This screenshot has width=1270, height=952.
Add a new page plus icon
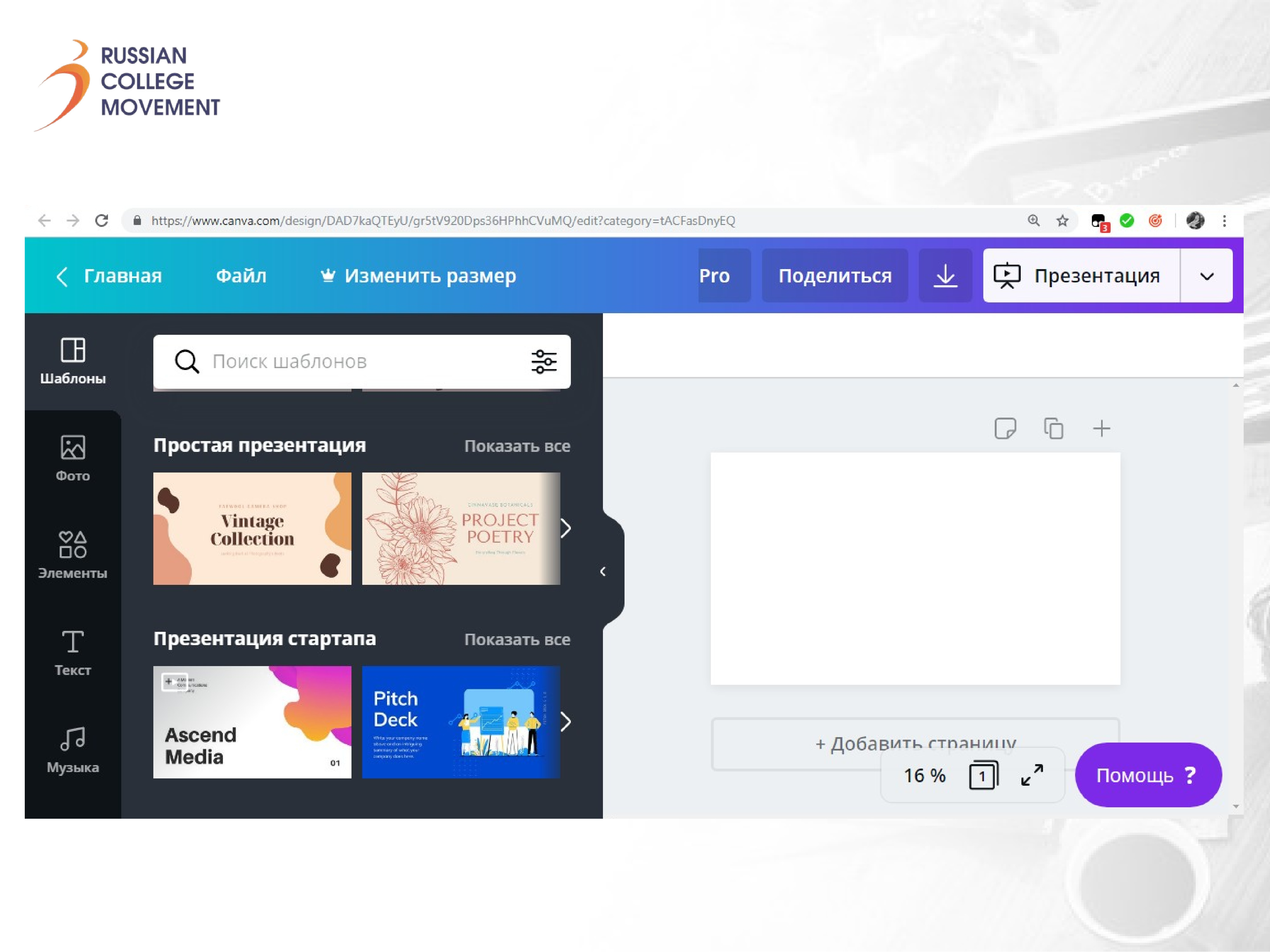coord(1101,428)
